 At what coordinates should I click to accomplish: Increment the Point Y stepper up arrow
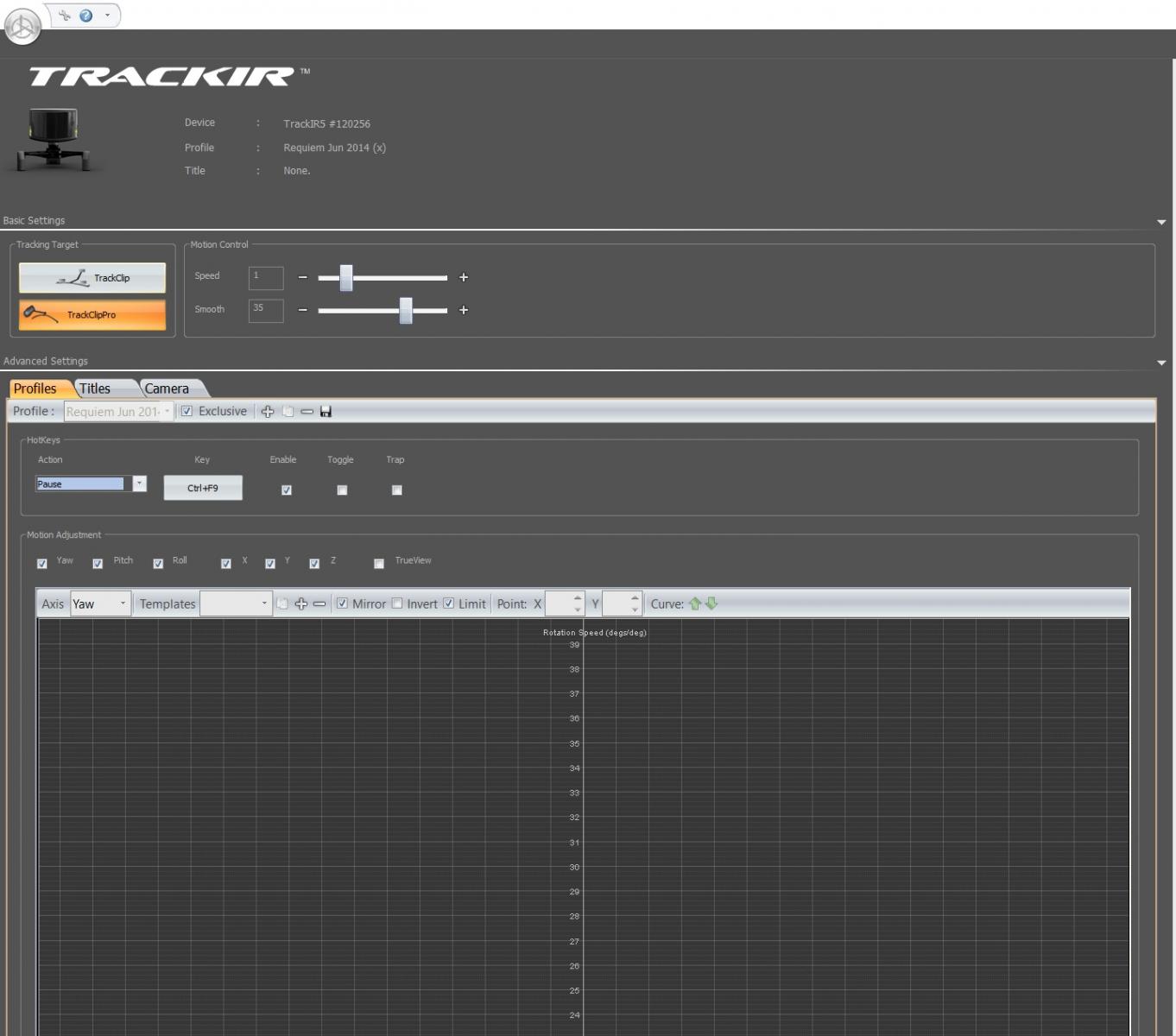[x=635, y=598]
